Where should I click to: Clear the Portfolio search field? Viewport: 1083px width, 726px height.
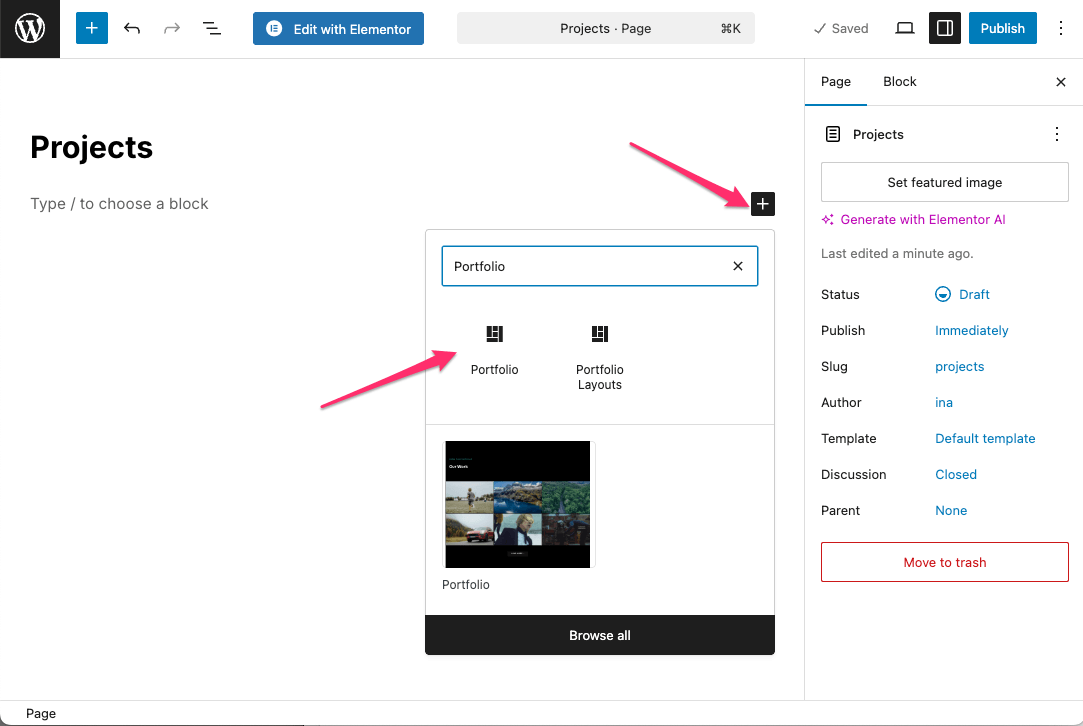(738, 266)
